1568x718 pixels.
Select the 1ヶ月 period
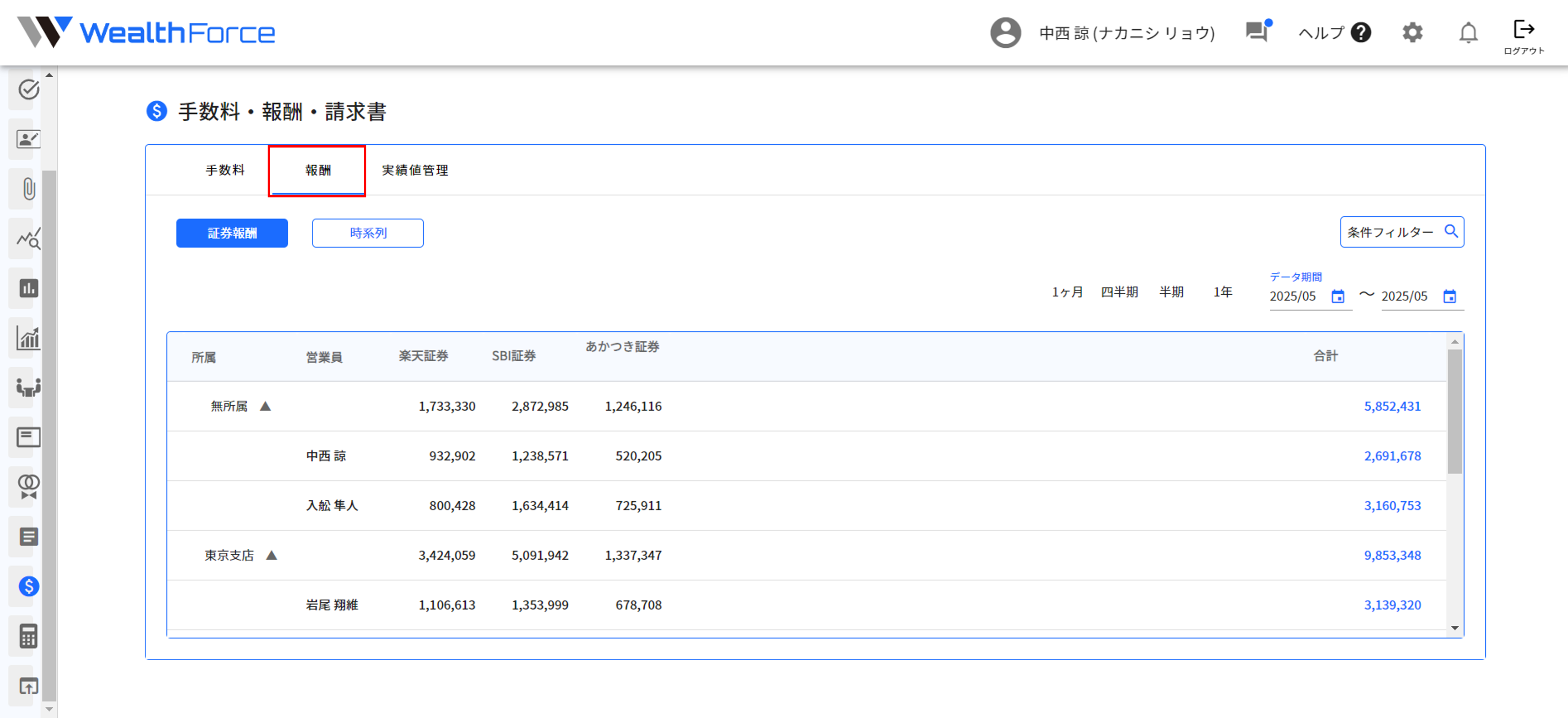1067,292
